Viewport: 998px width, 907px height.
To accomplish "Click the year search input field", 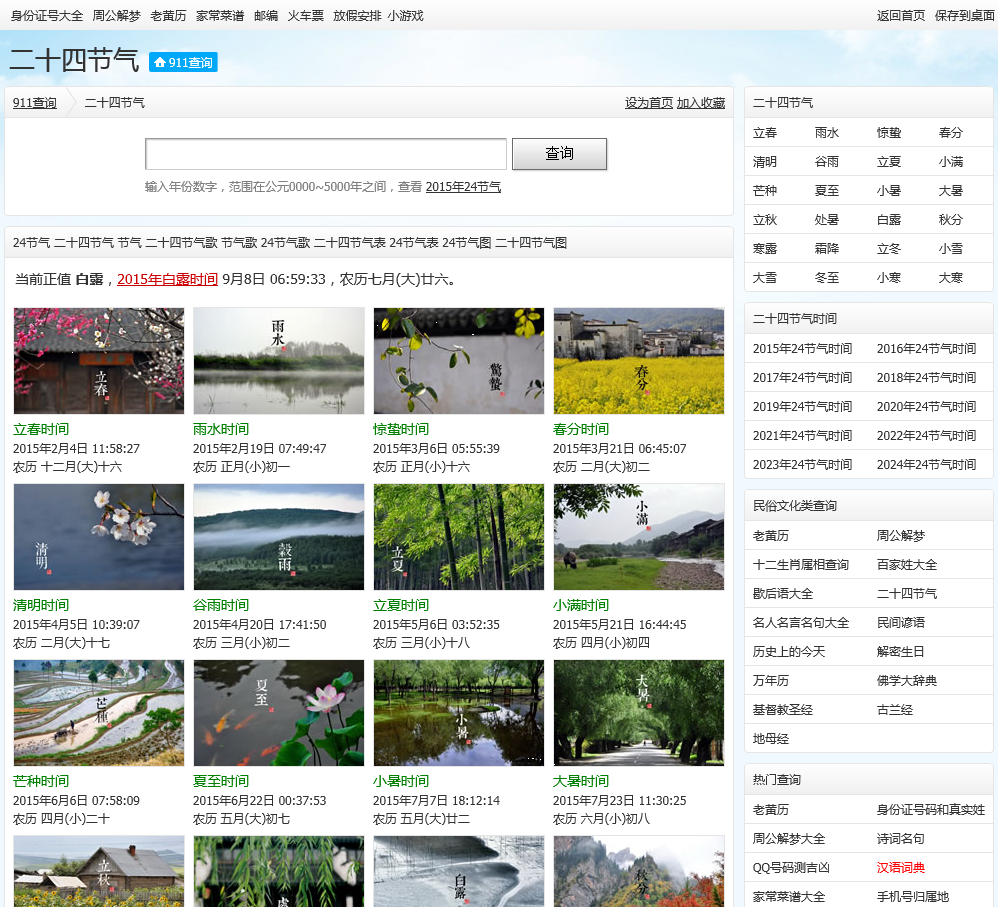I will [326, 154].
